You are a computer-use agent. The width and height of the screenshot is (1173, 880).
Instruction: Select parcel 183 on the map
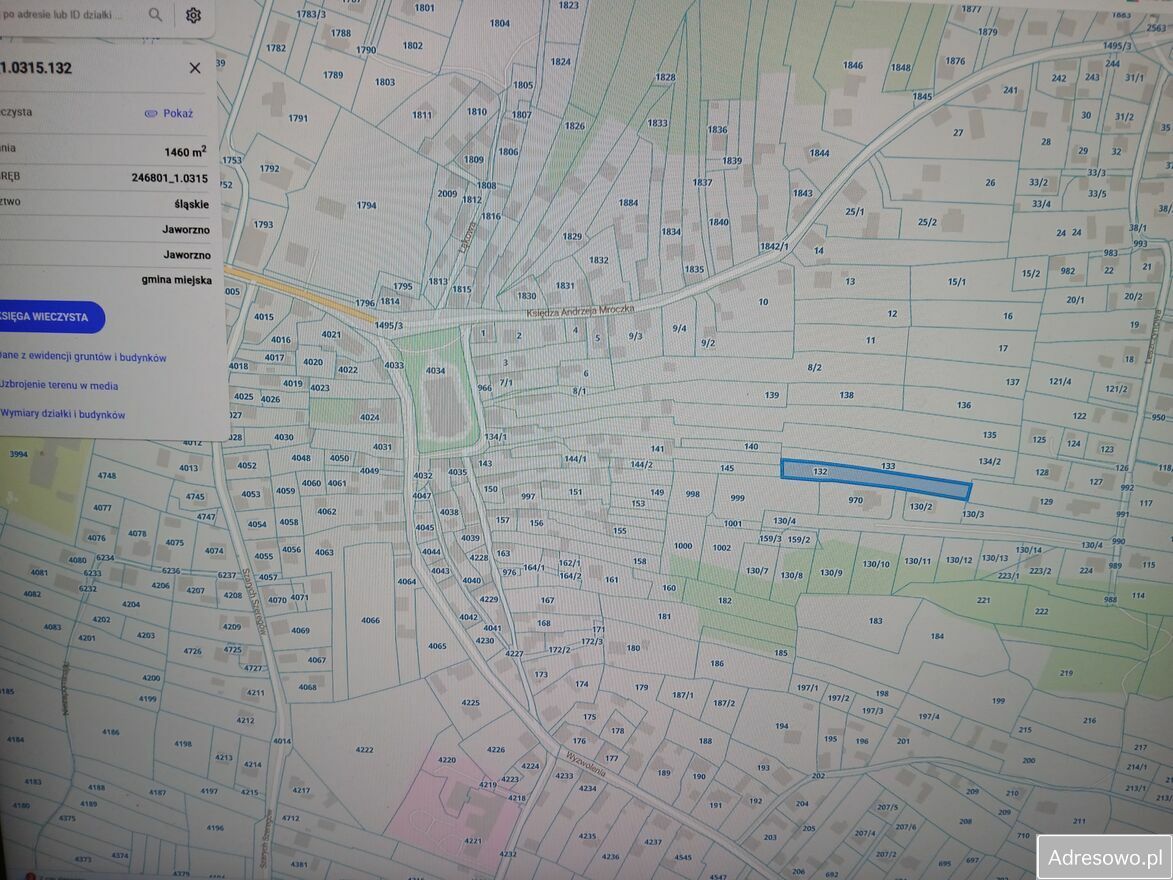tap(875, 621)
